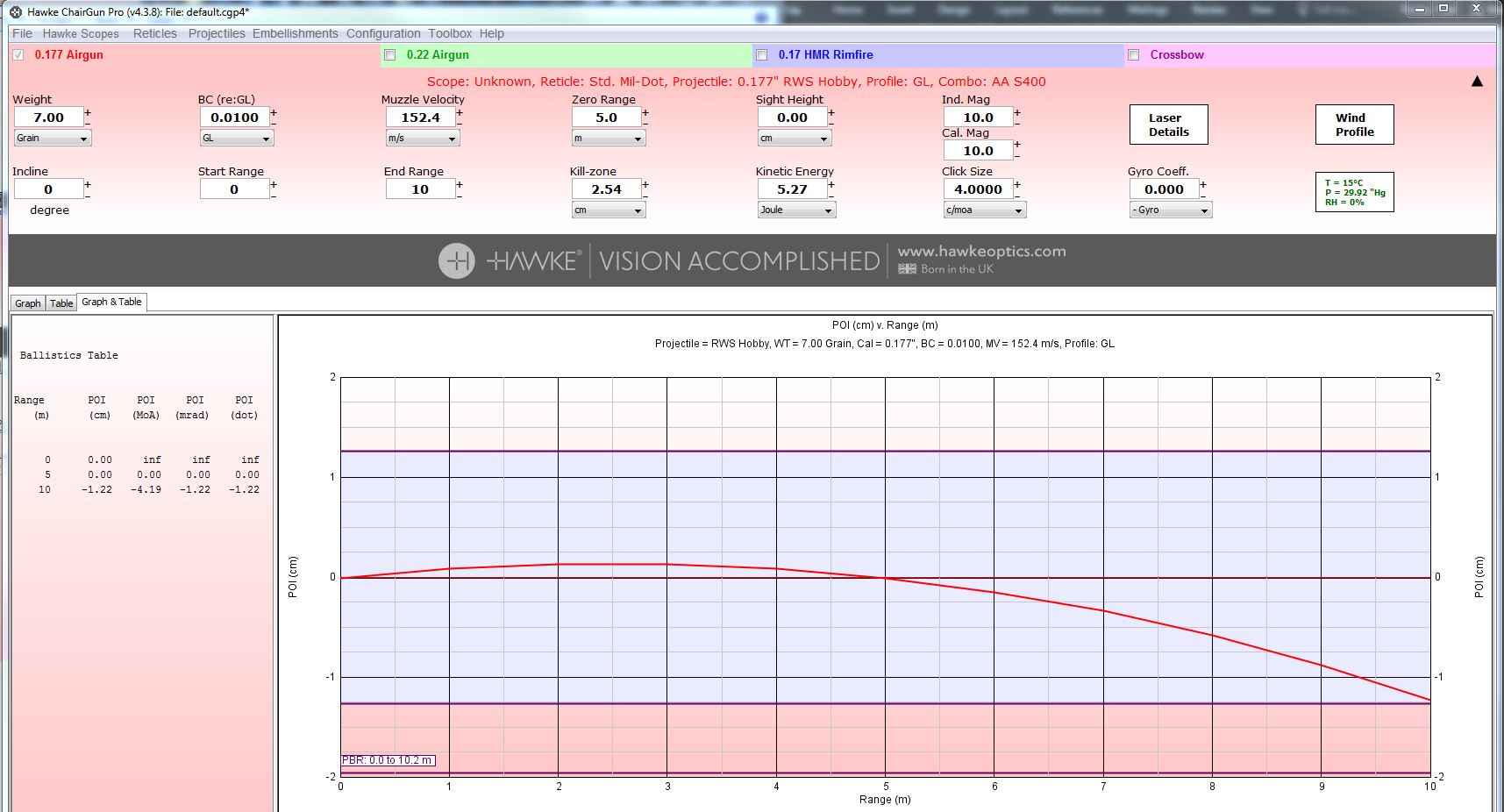Open Sight Height cm unit dropdown

pyautogui.click(x=795, y=138)
